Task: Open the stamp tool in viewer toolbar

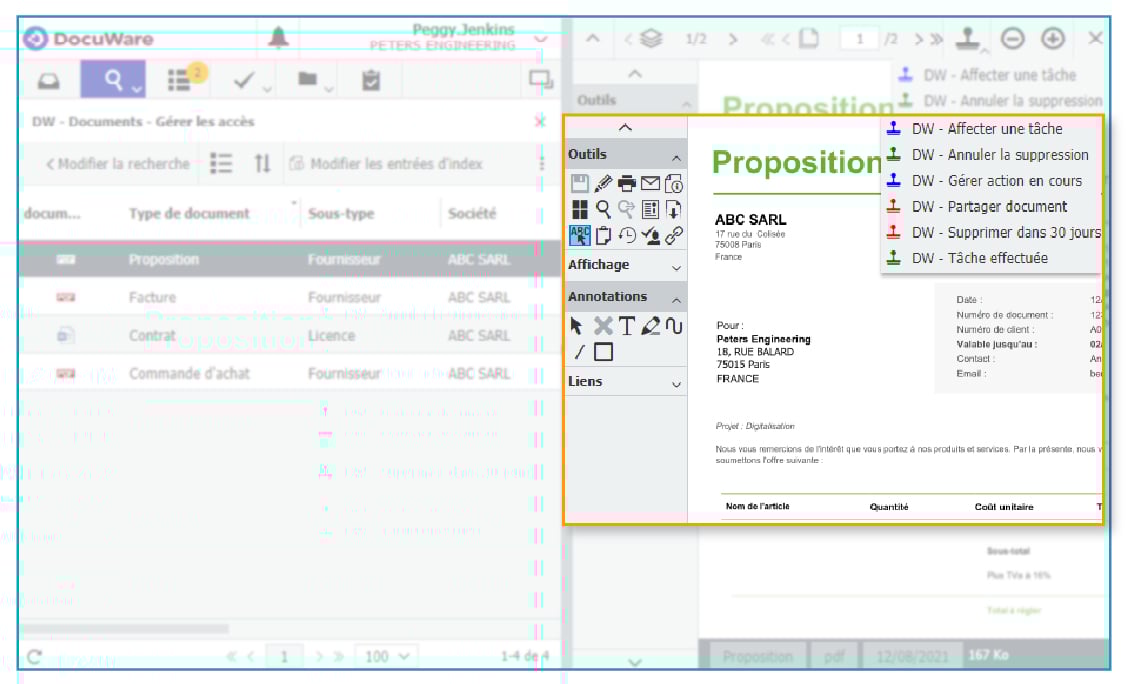Action: (967, 38)
